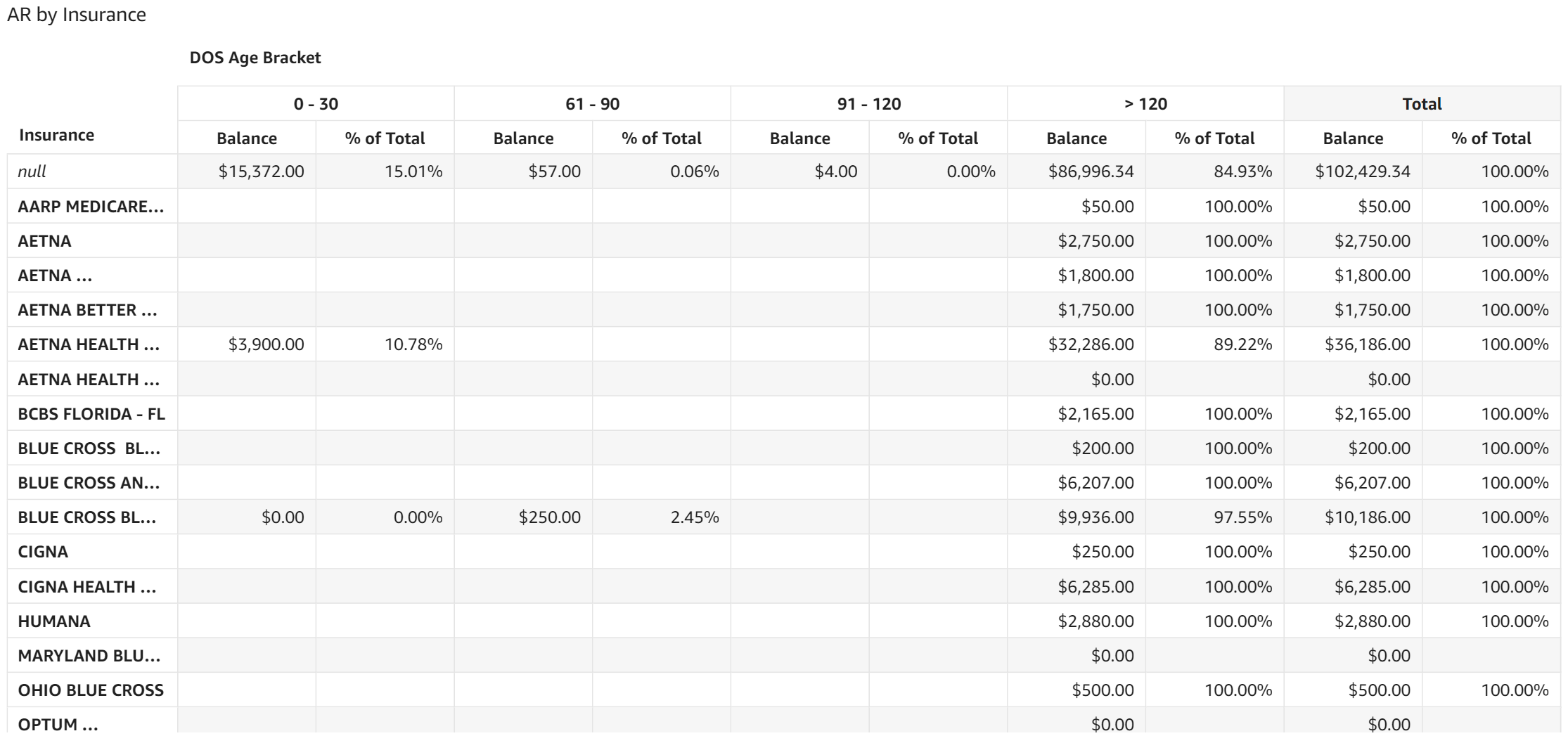The width and height of the screenshot is (1568, 743).
Task: Select the BCBS FLORIDA - FL row label
Action: 91,414
